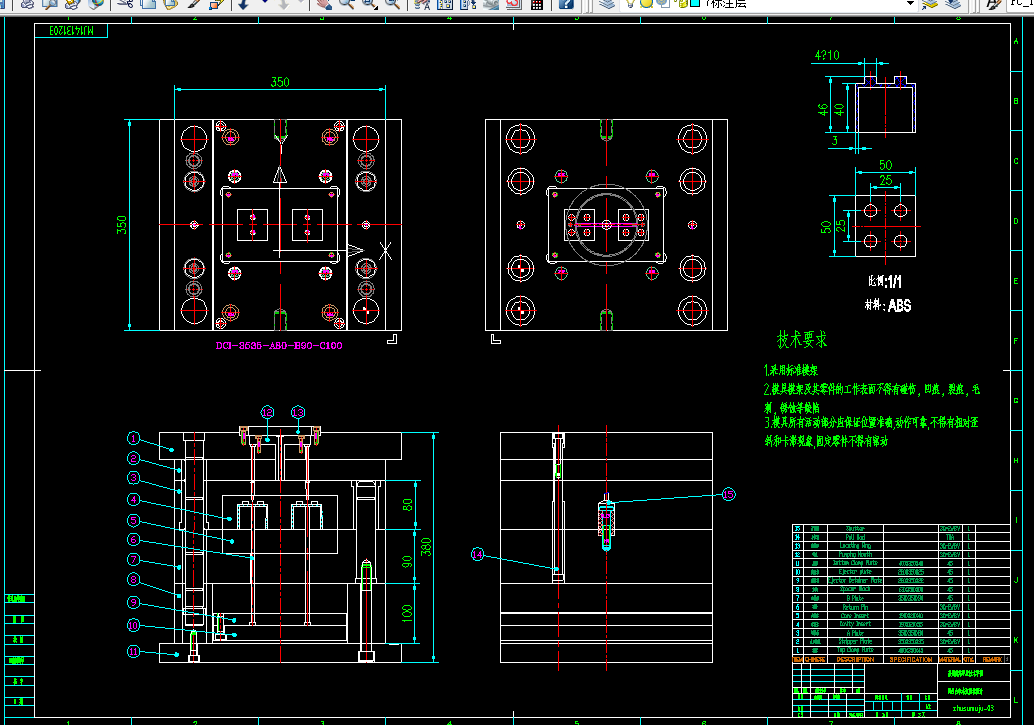Toggle the layer lock padlock icon
This screenshot has width=1034, height=725.
681,3
